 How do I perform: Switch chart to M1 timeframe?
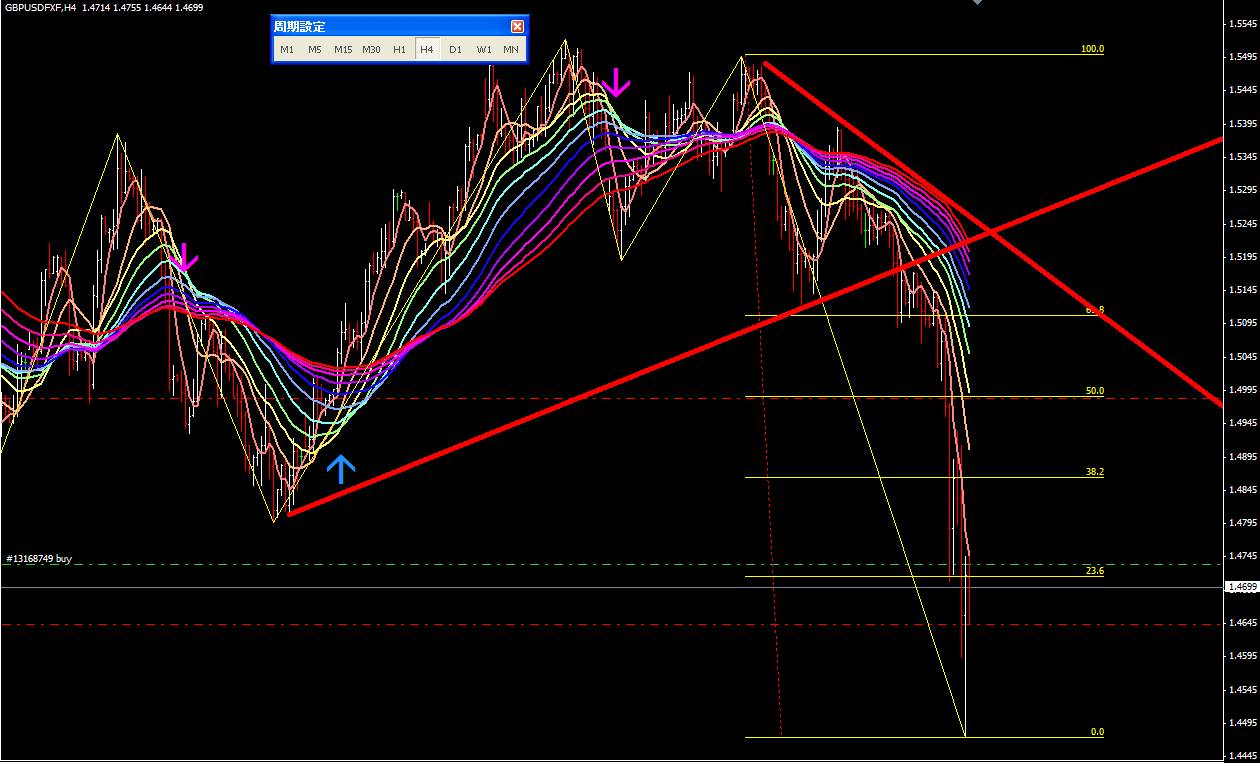[x=287, y=49]
